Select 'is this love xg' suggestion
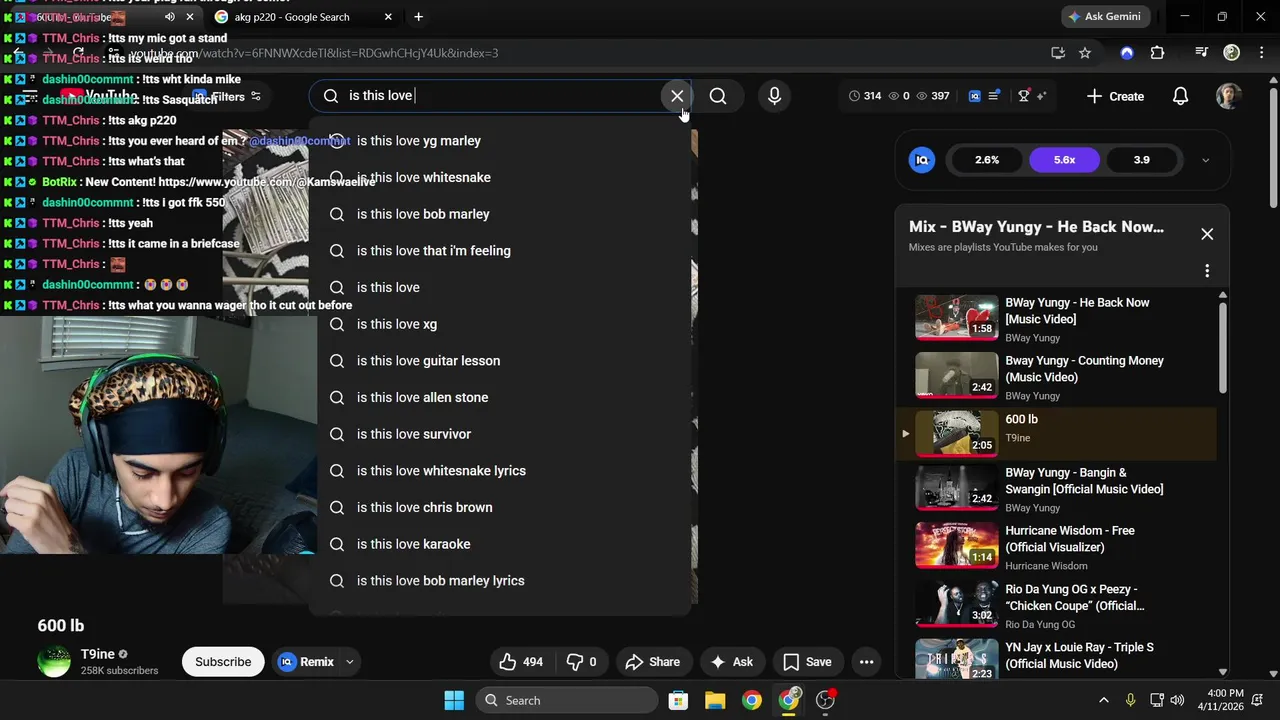 click(x=500, y=324)
